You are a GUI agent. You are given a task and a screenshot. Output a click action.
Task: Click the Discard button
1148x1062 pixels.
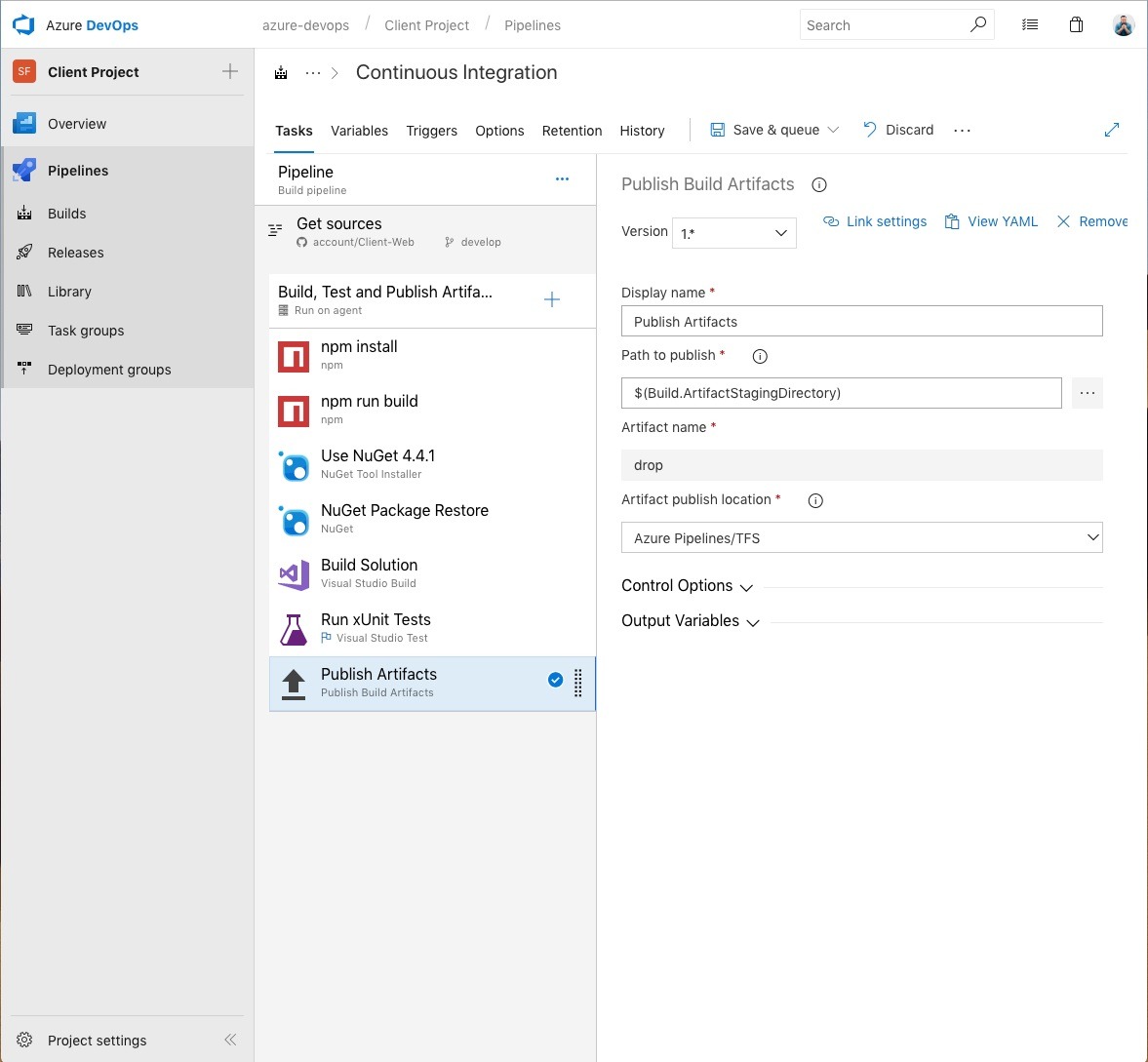click(x=898, y=130)
